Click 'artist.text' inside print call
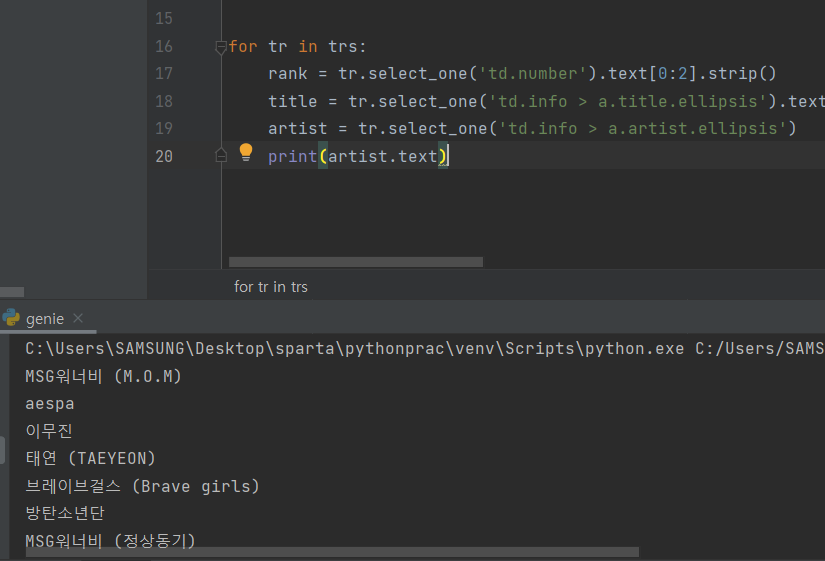 (x=383, y=156)
